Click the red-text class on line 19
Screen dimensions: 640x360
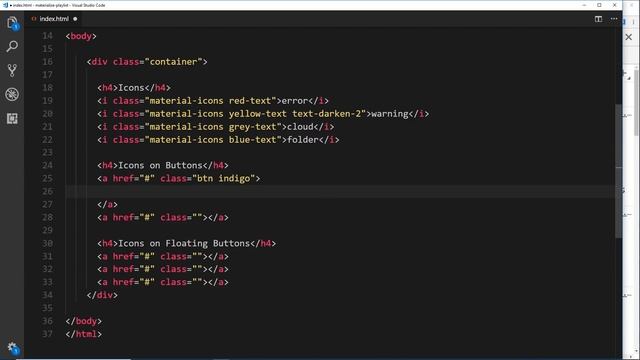tap(250, 101)
